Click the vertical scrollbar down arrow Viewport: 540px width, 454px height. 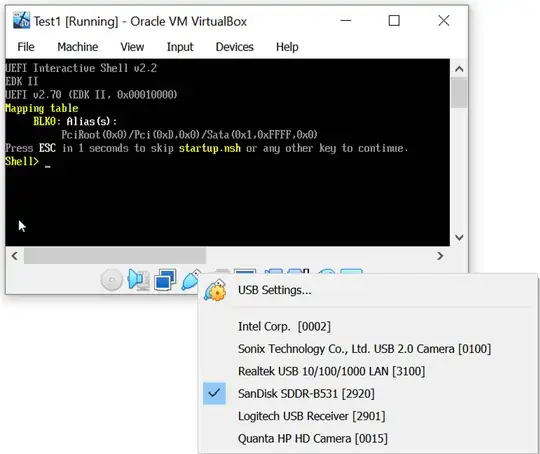point(459,237)
